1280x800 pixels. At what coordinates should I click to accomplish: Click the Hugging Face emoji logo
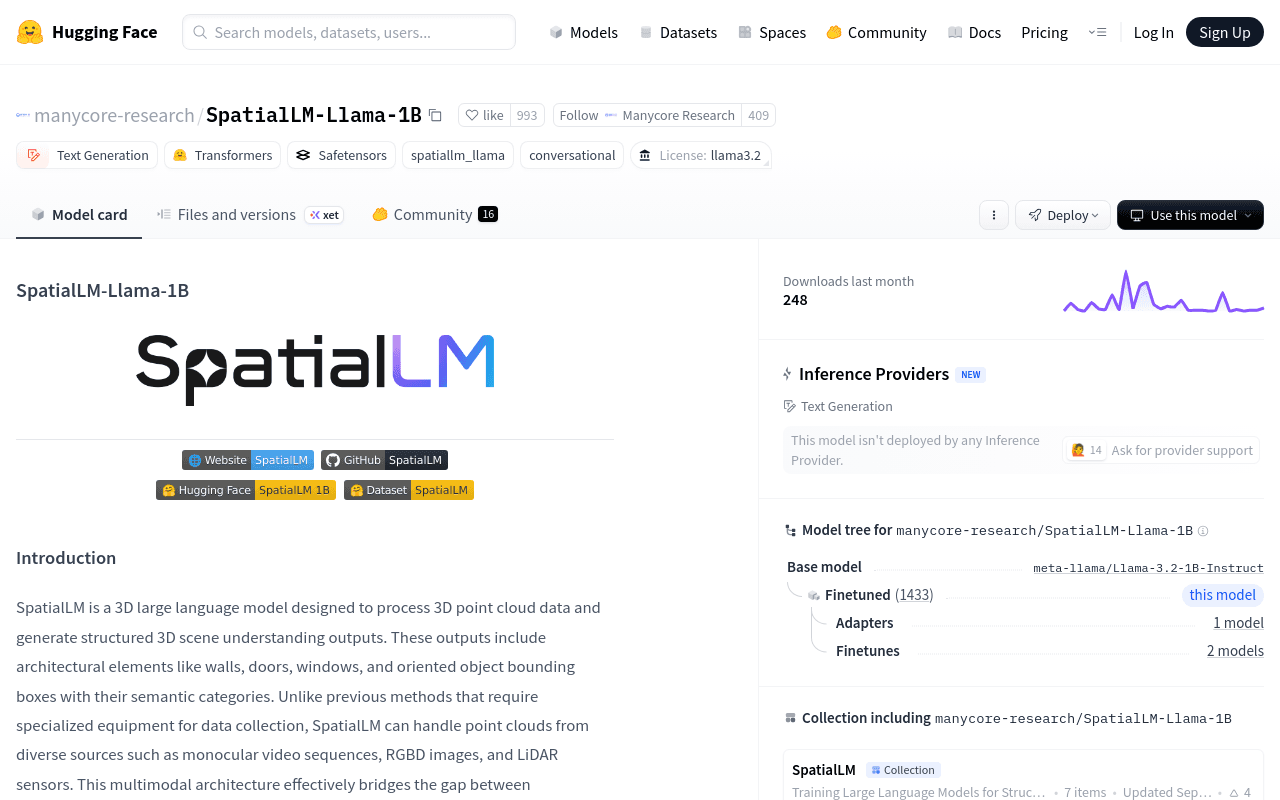30,32
